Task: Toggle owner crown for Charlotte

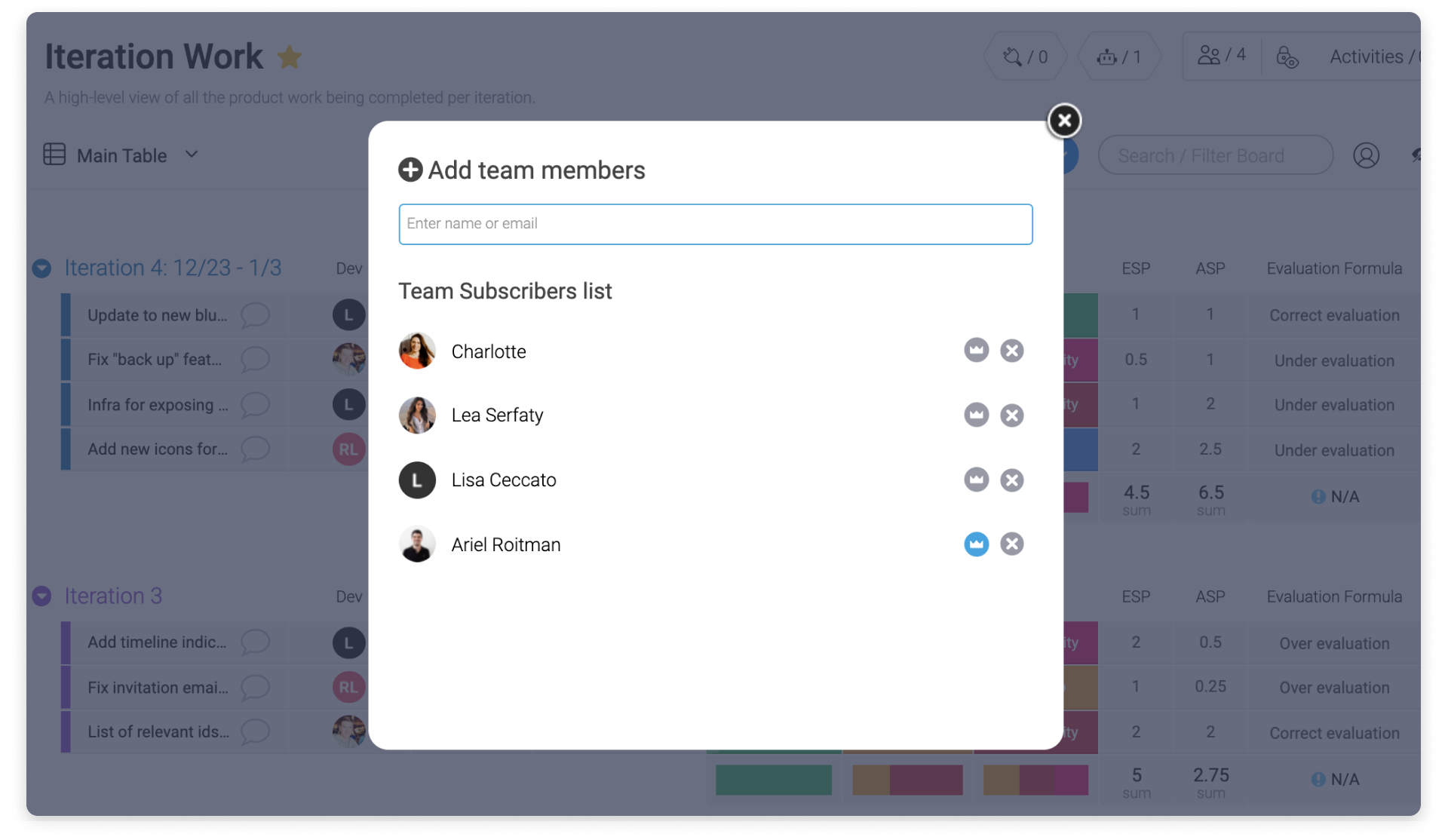Action: click(976, 351)
